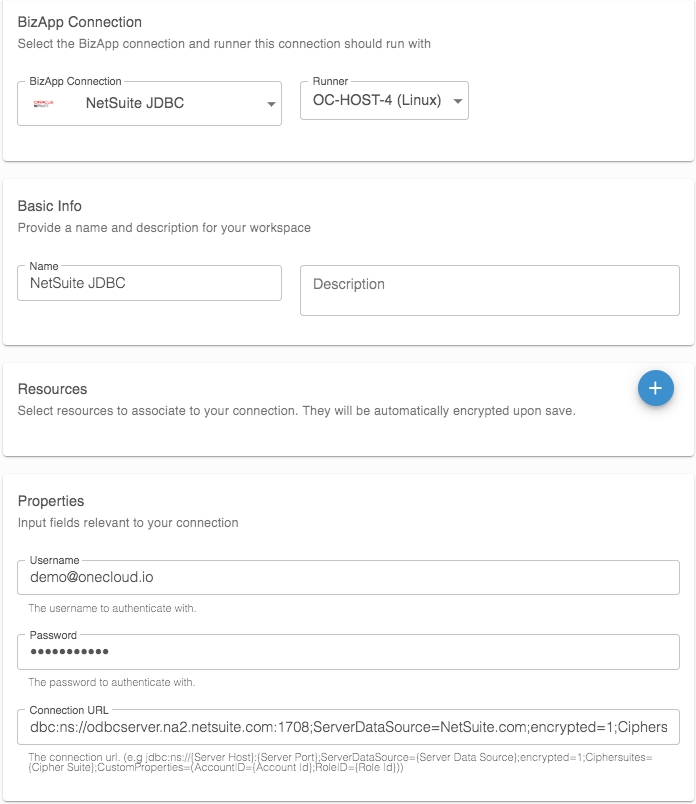Viewport: 696px width, 804px height.
Task: Click the BizApp Connection section heading
Action: 79,22
